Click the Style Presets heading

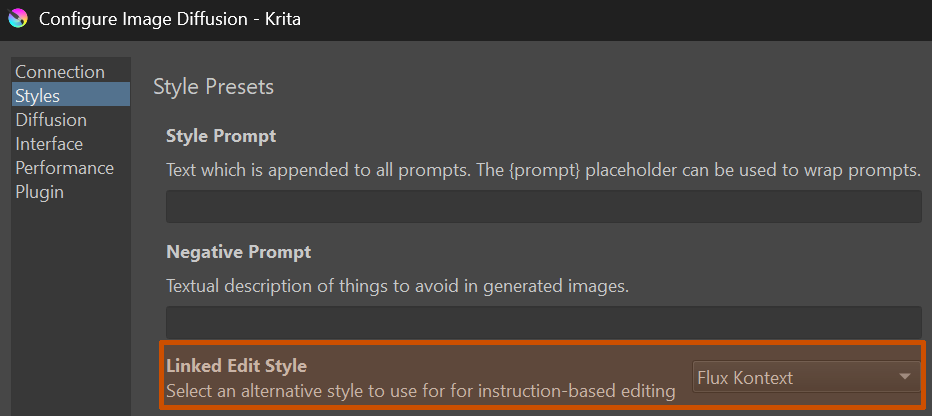click(213, 87)
